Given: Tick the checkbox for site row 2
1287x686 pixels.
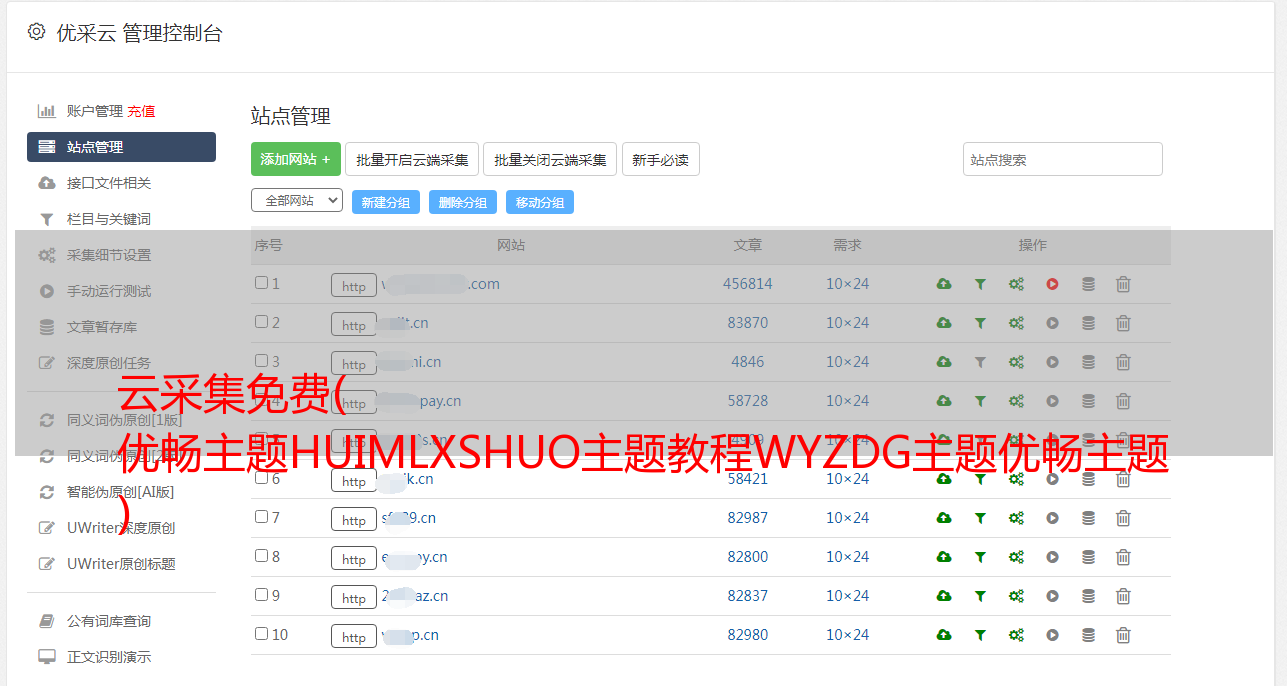Looking at the screenshot, I should 261,322.
